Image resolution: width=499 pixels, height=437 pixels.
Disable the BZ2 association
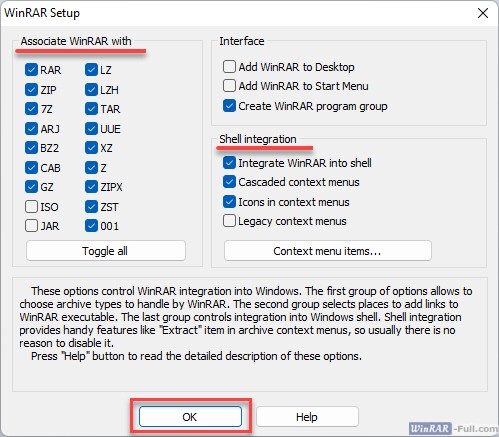tap(31, 148)
